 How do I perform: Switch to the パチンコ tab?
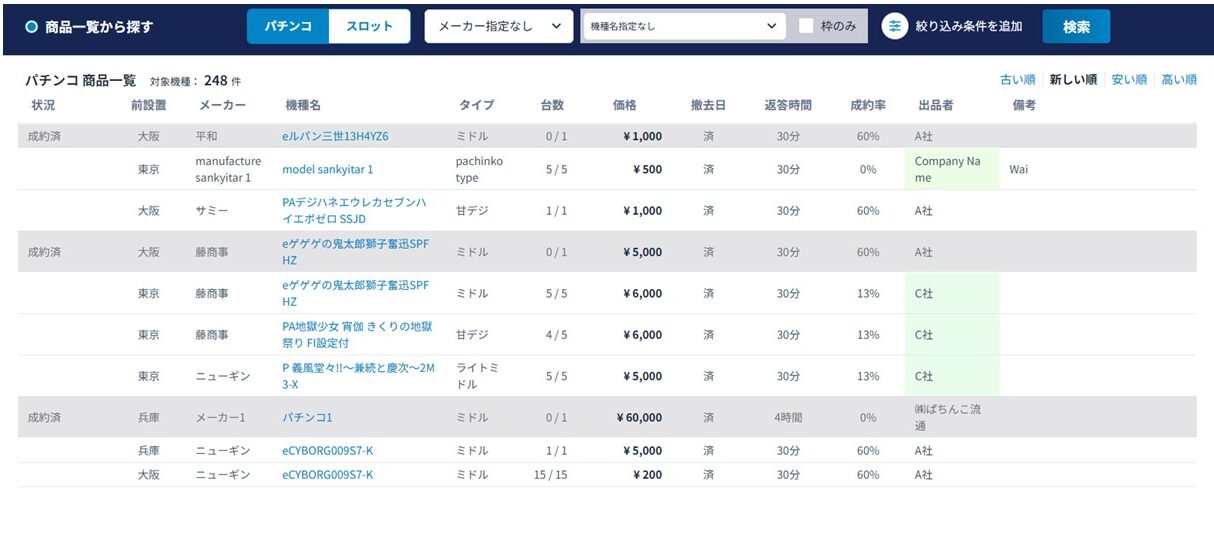(288, 27)
